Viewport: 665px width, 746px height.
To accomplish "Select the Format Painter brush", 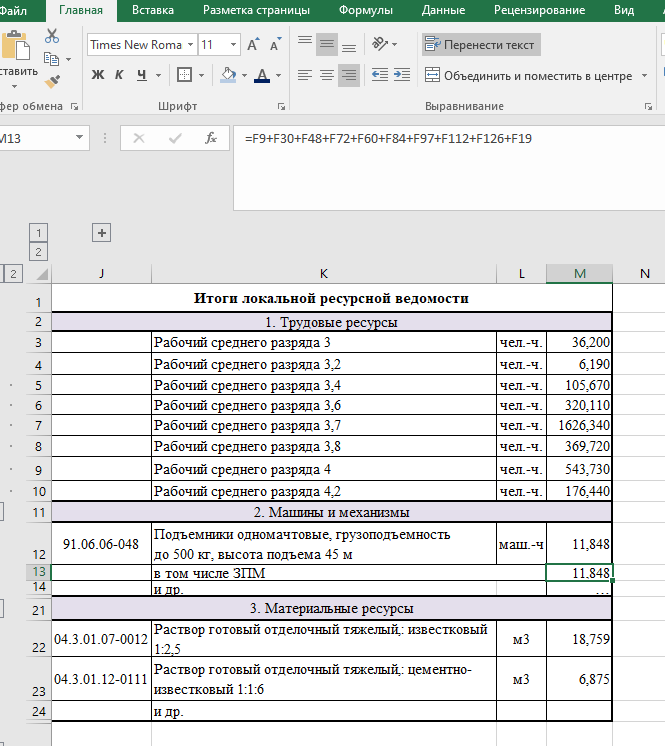I will (x=52, y=81).
